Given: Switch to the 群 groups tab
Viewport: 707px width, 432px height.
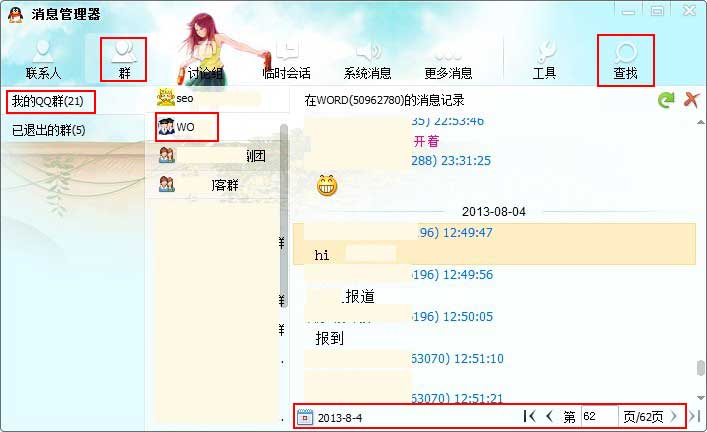Looking at the screenshot, I should [x=124, y=60].
